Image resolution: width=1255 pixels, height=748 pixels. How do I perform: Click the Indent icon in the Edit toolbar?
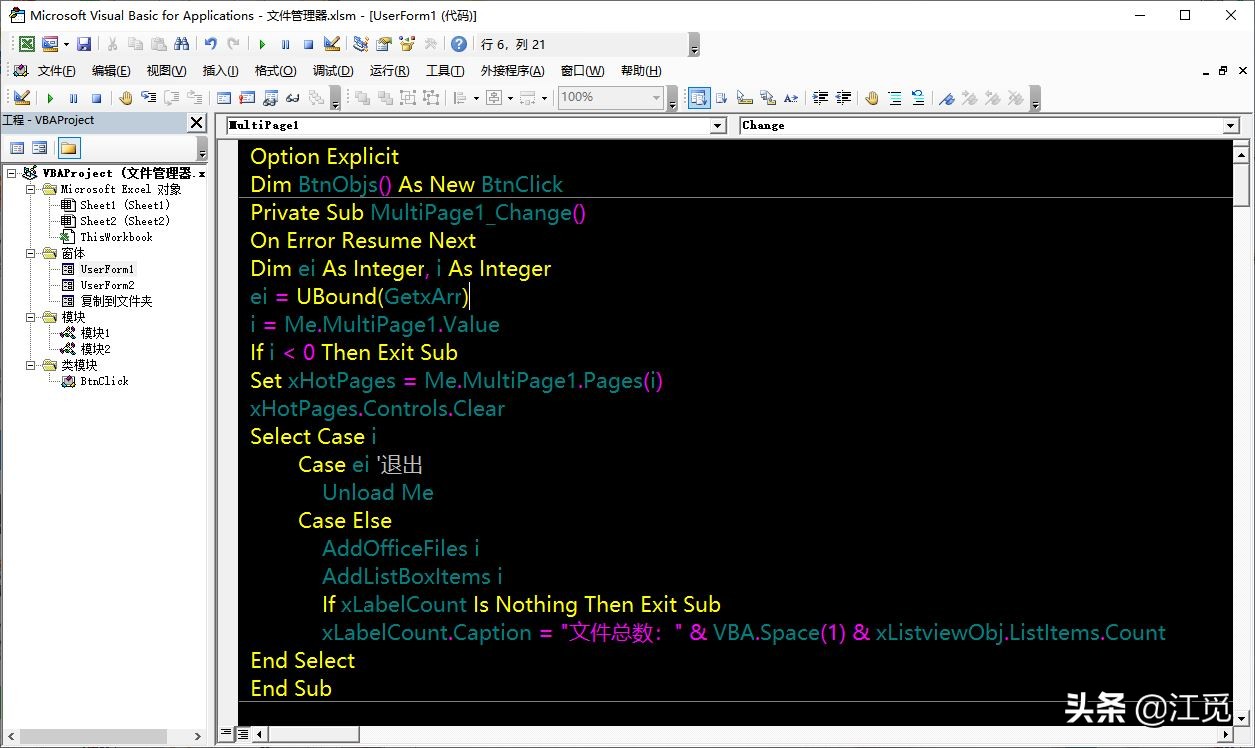[820, 98]
